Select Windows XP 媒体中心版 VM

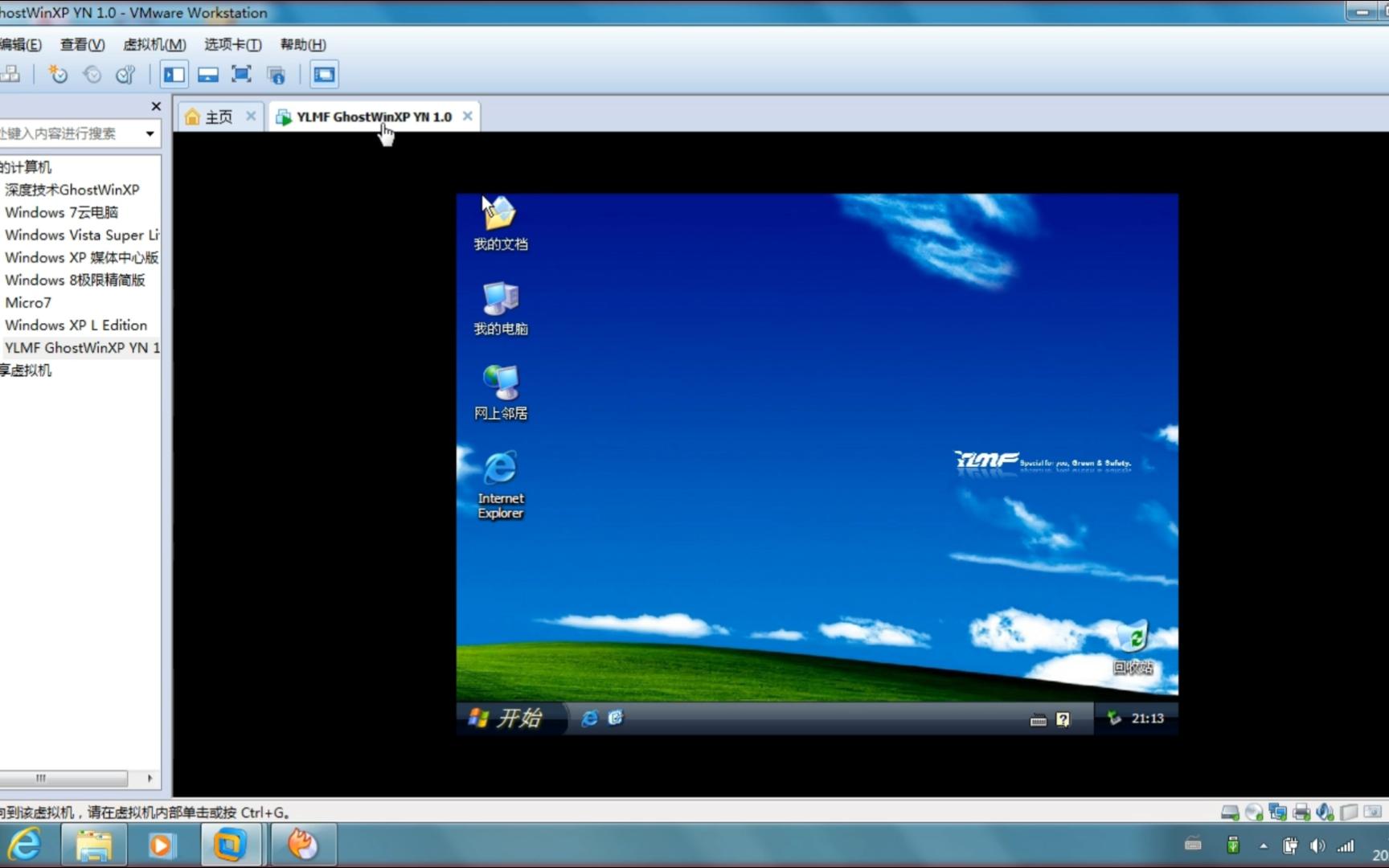82,257
